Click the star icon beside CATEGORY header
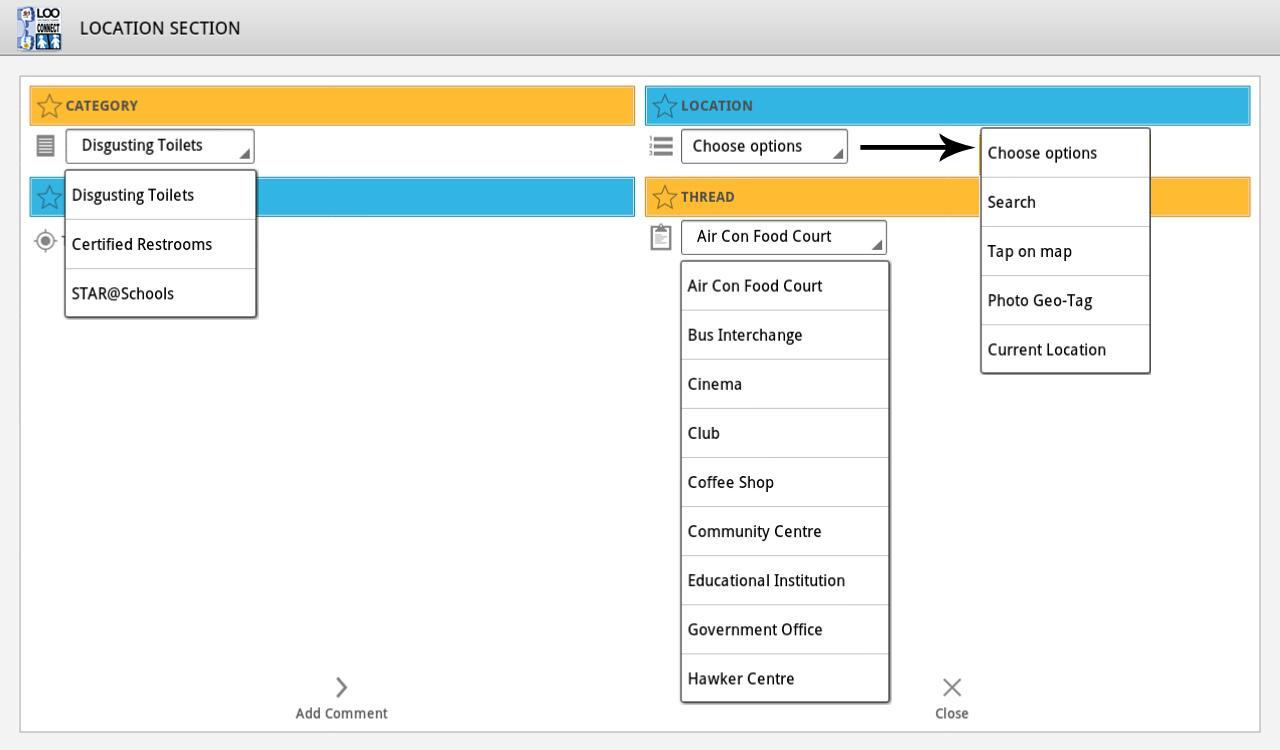Viewport: 1280px width, 750px height. (48, 106)
